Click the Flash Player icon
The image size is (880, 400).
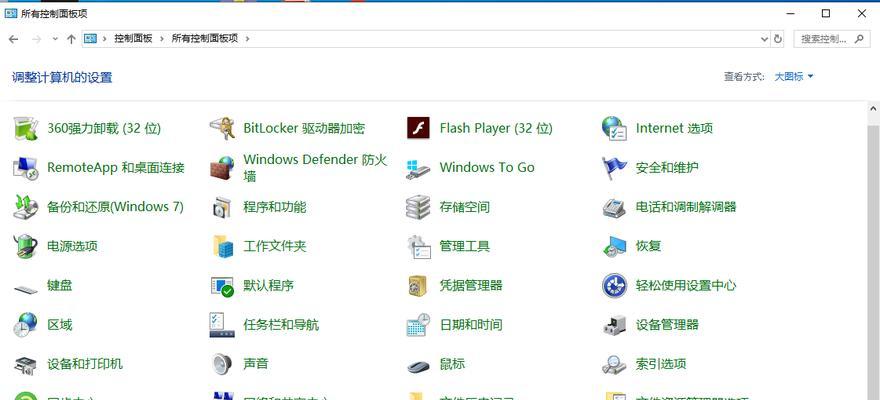tap(418, 128)
